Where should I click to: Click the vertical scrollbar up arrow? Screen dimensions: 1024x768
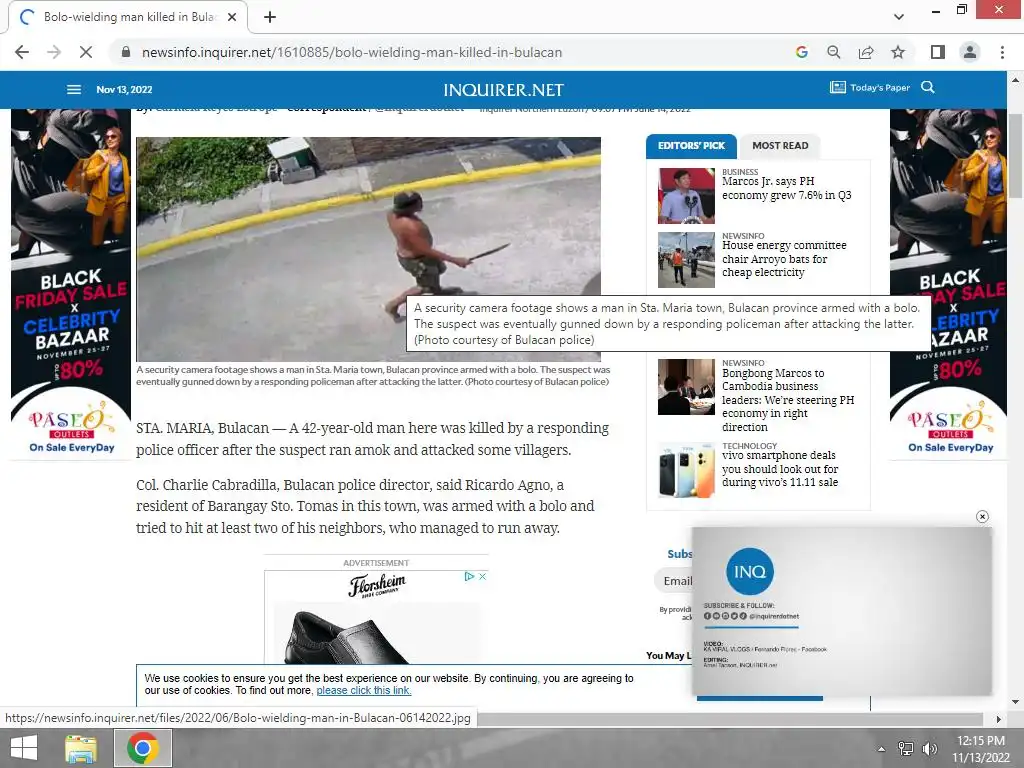coord(1016,80)
